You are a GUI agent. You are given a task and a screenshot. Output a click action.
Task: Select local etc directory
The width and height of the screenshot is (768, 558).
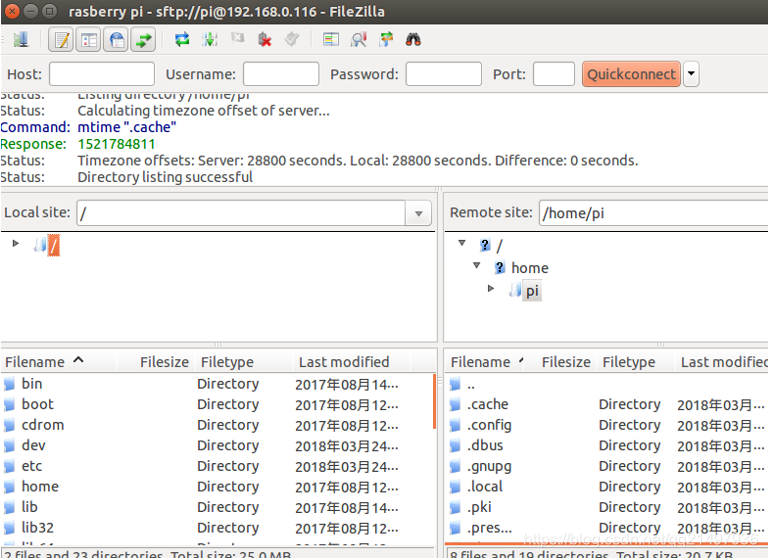point(216,466)
